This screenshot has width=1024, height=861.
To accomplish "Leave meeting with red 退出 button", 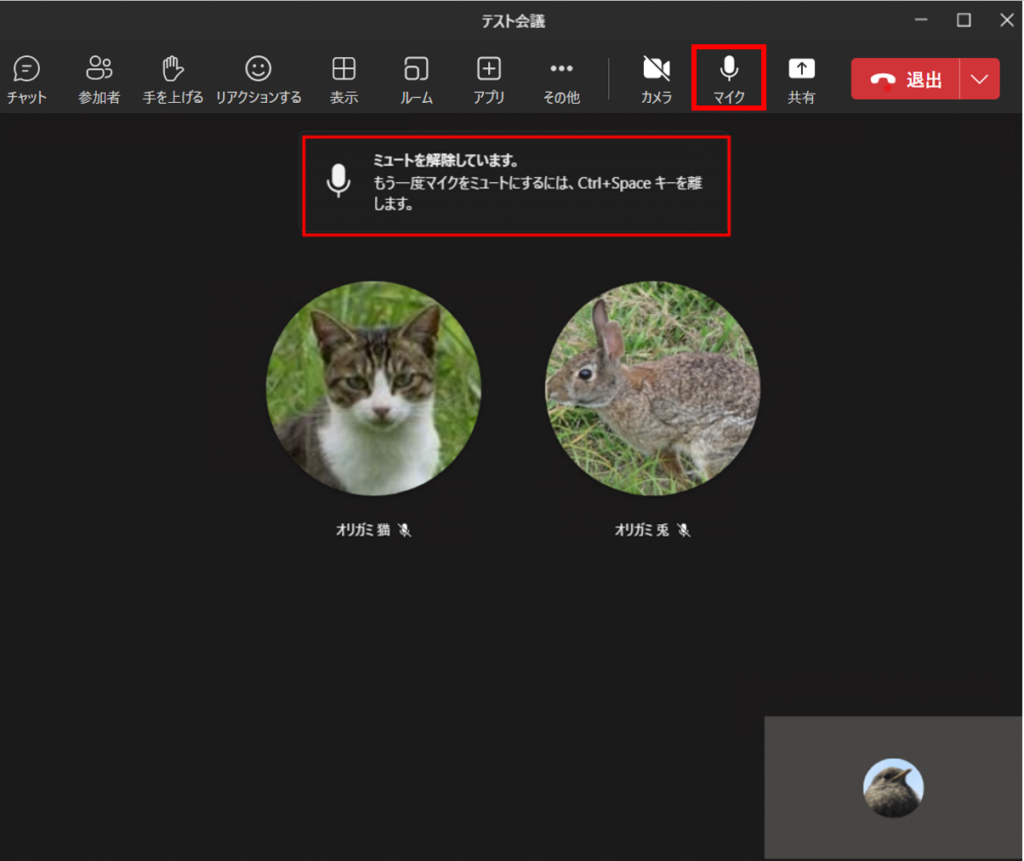I will [905, 80].
